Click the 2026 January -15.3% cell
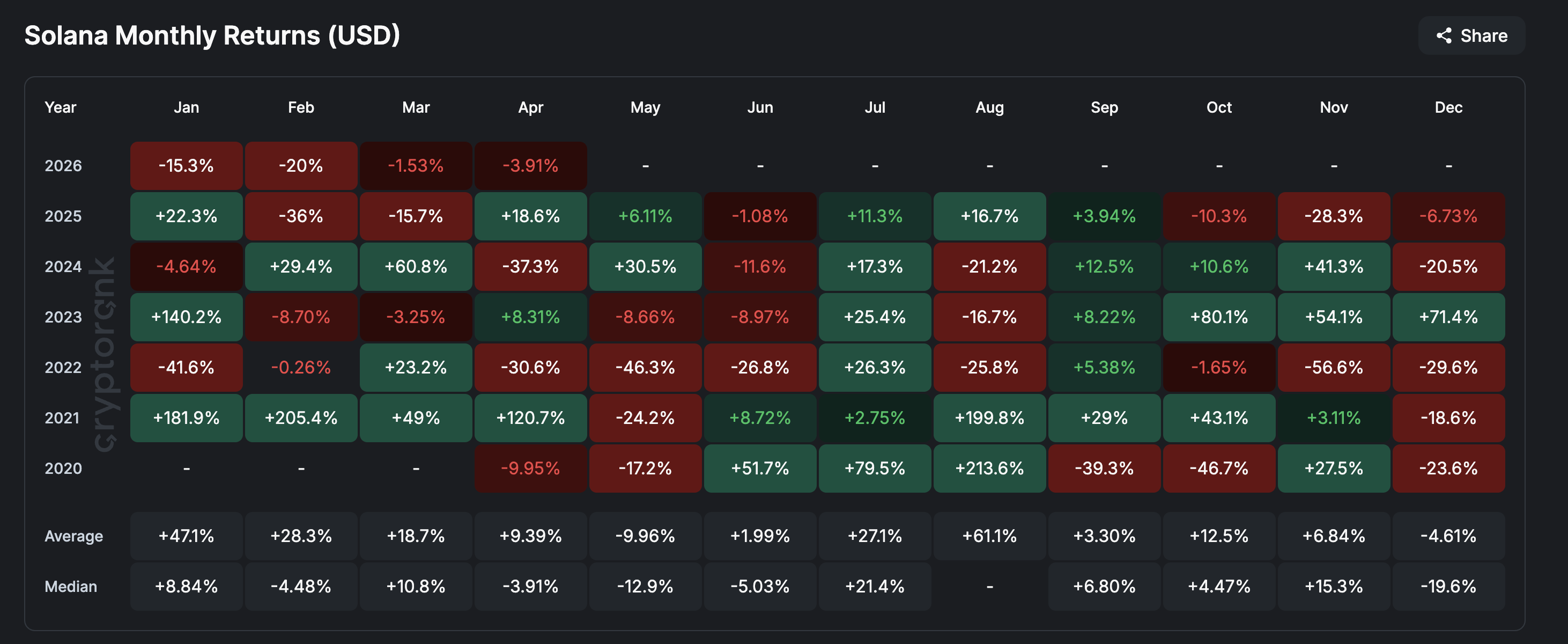The height and width of the screenshot is (644, 1568). (186, 166)
